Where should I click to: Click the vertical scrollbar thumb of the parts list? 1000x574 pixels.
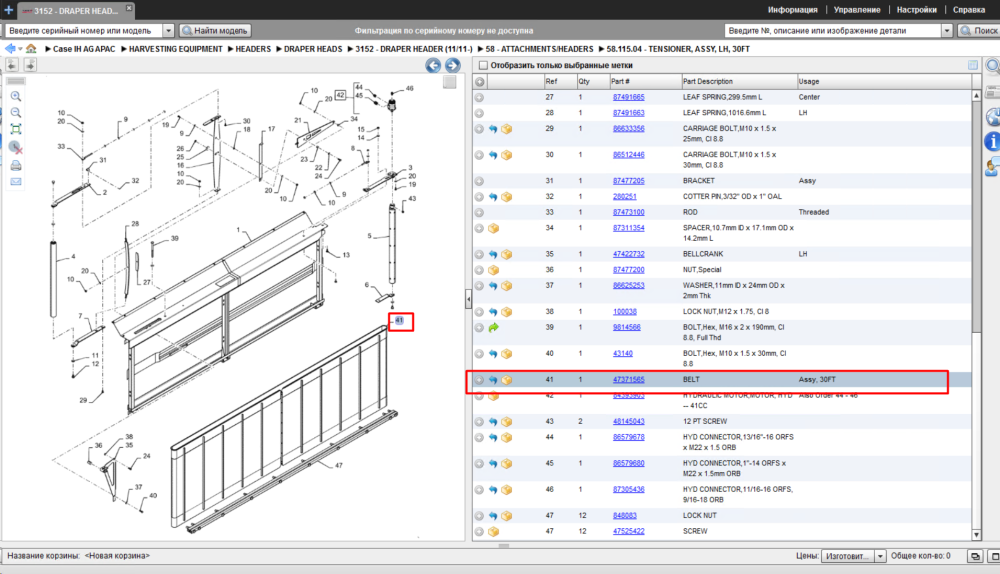point(976,217)
